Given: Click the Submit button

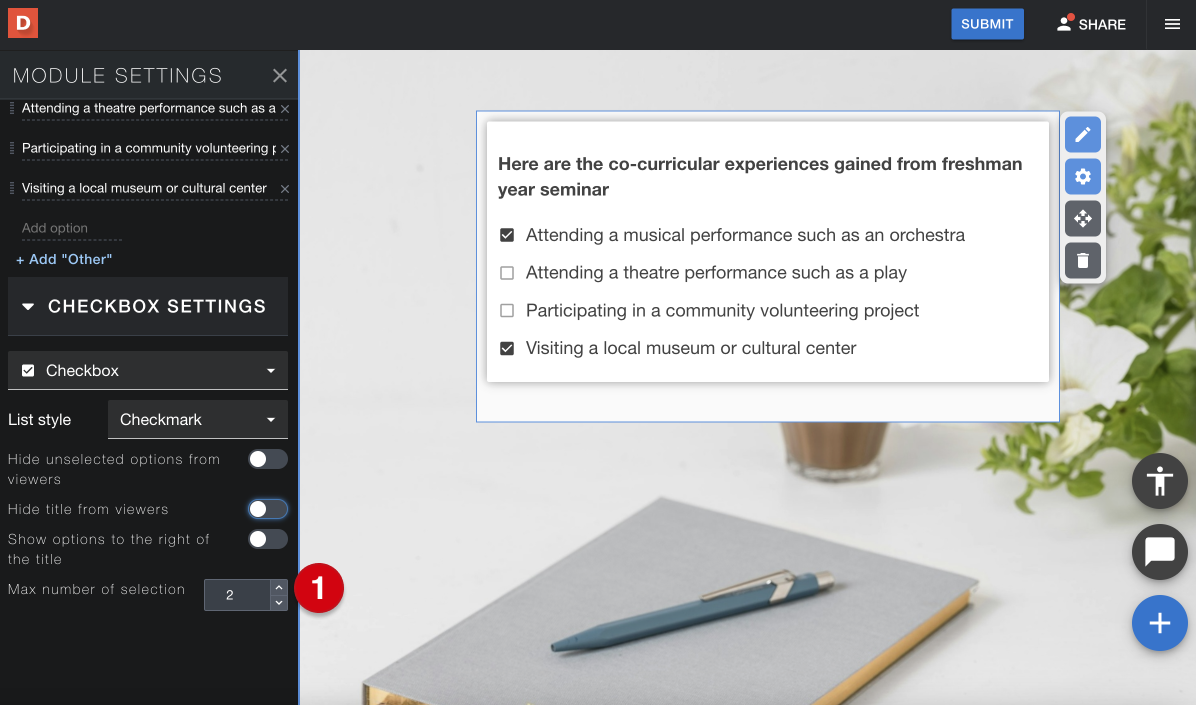Looking at the screenshot, I should [987, 24].
